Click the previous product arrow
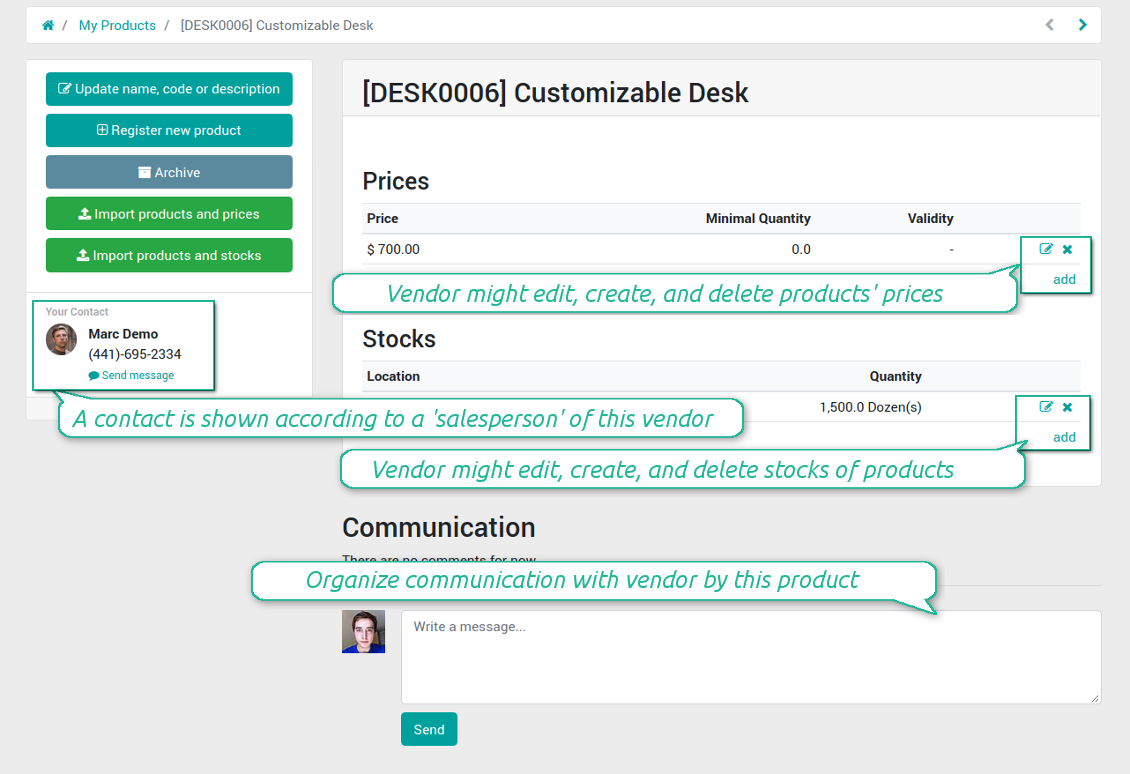The image size is (1130, 774). coord(1048,24)
